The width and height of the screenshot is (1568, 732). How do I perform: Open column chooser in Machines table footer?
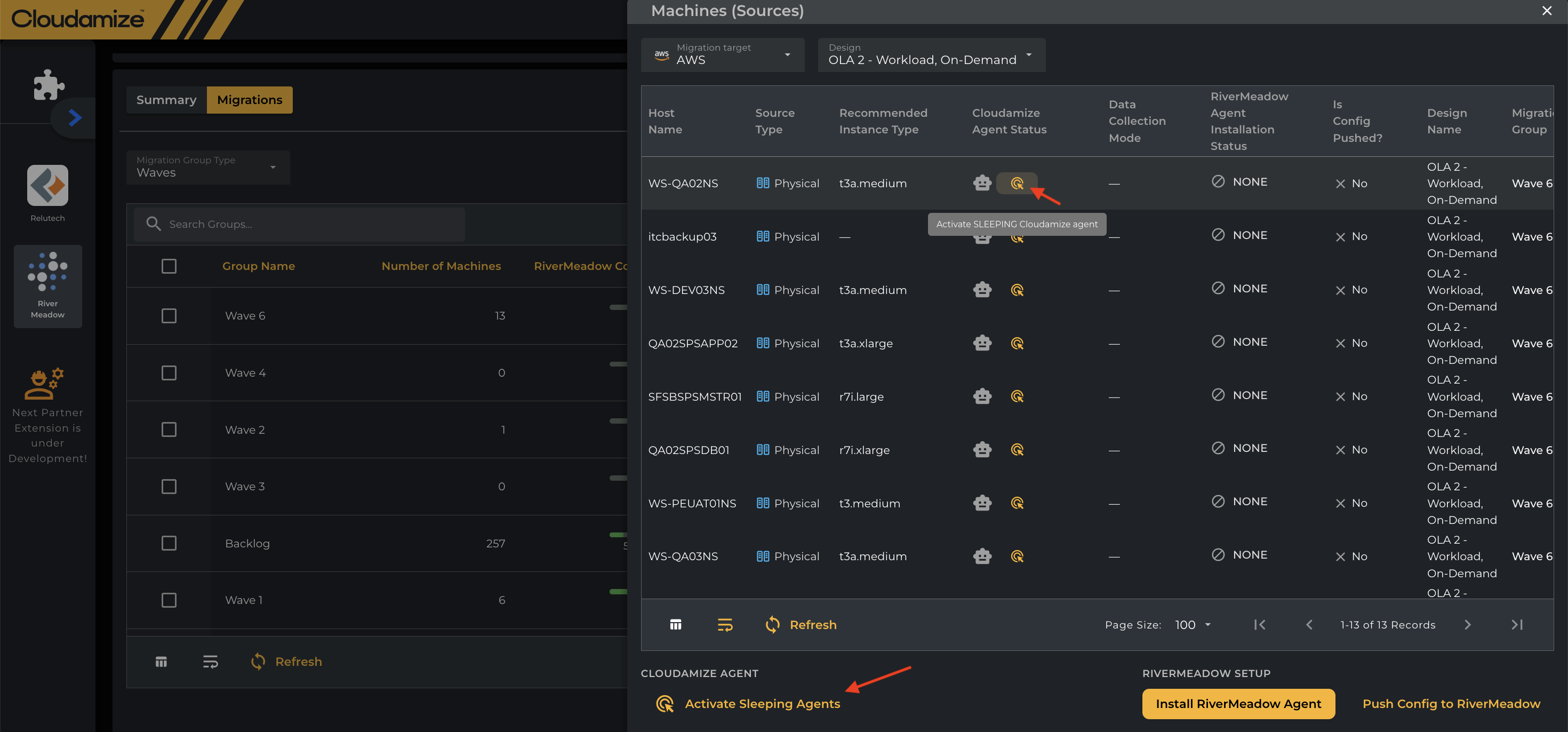tap(676, 625)
